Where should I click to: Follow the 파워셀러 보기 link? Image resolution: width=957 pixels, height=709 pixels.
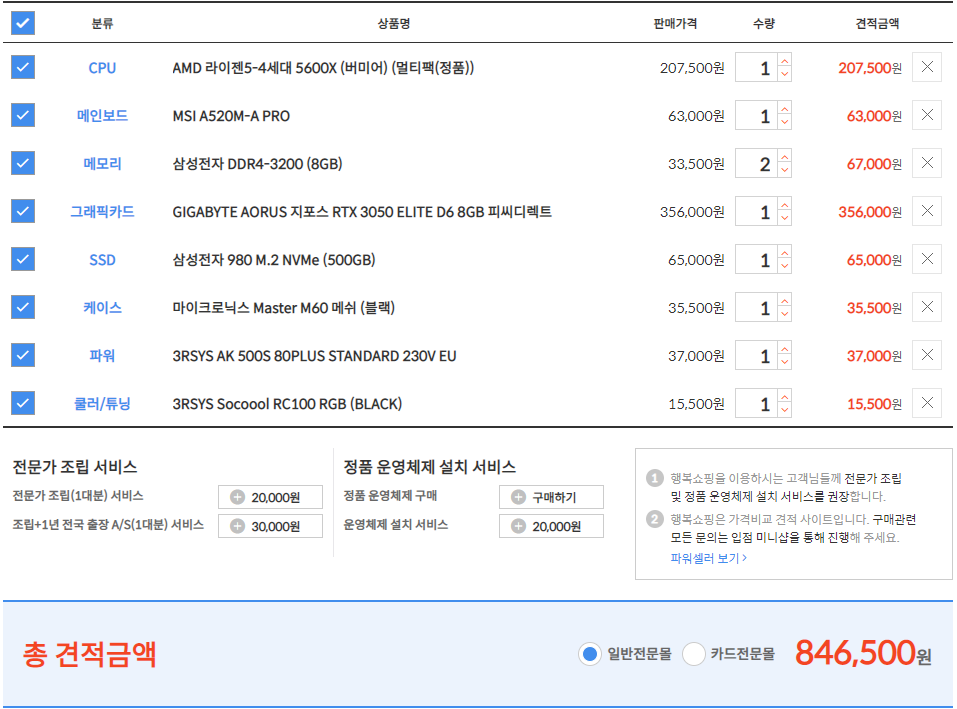click(708, 558)
